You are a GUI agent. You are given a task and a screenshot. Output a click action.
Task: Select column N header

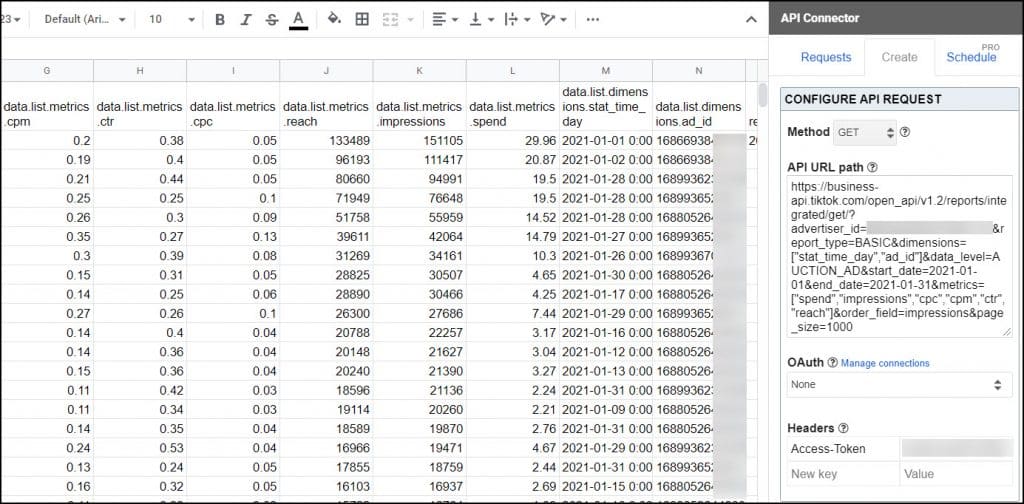tap(699, 71)
